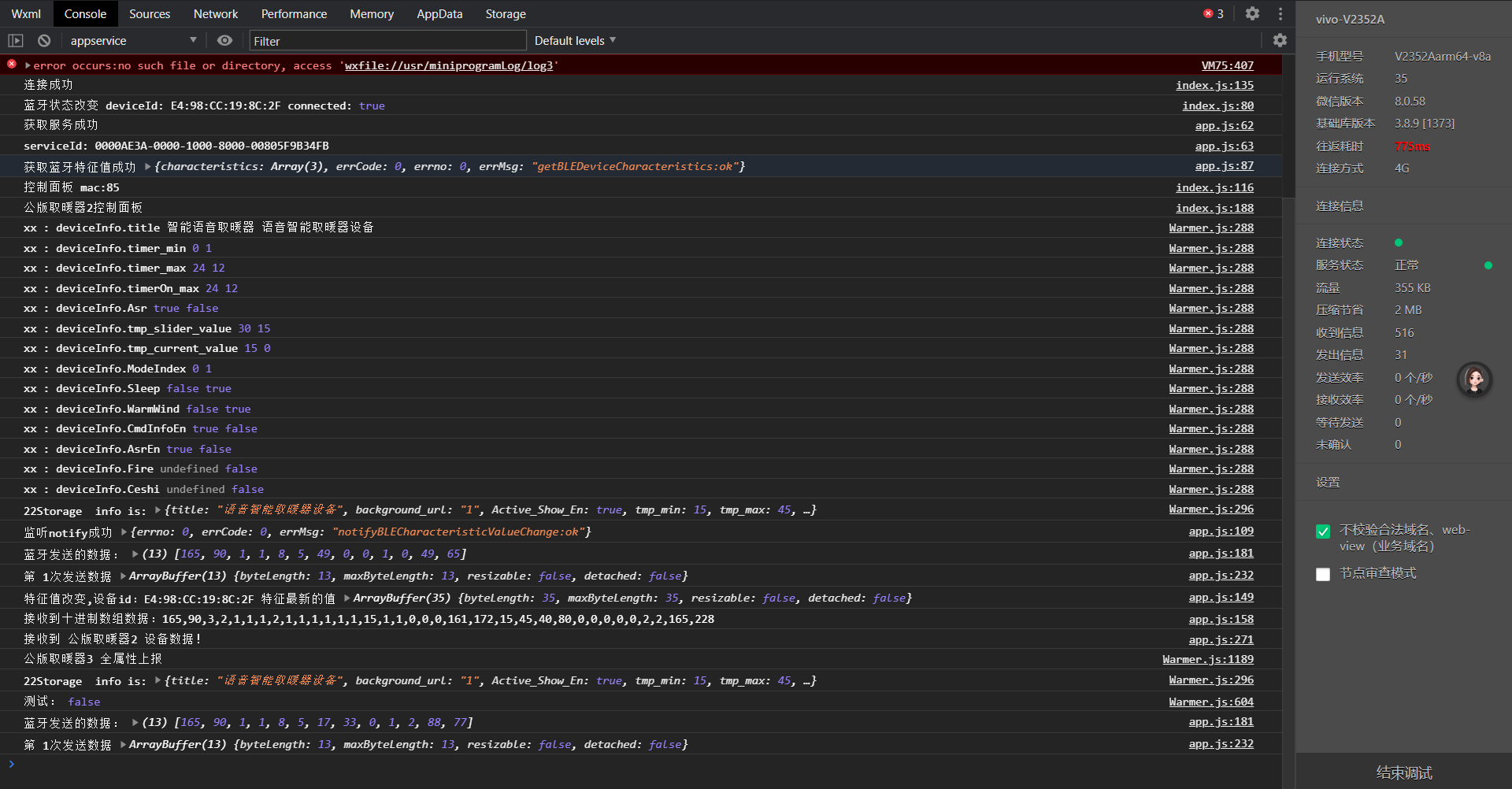Click the 结束调试 button
Image resolution: width=1512 pixels, height=789 pixels.
pos(1403,772)
